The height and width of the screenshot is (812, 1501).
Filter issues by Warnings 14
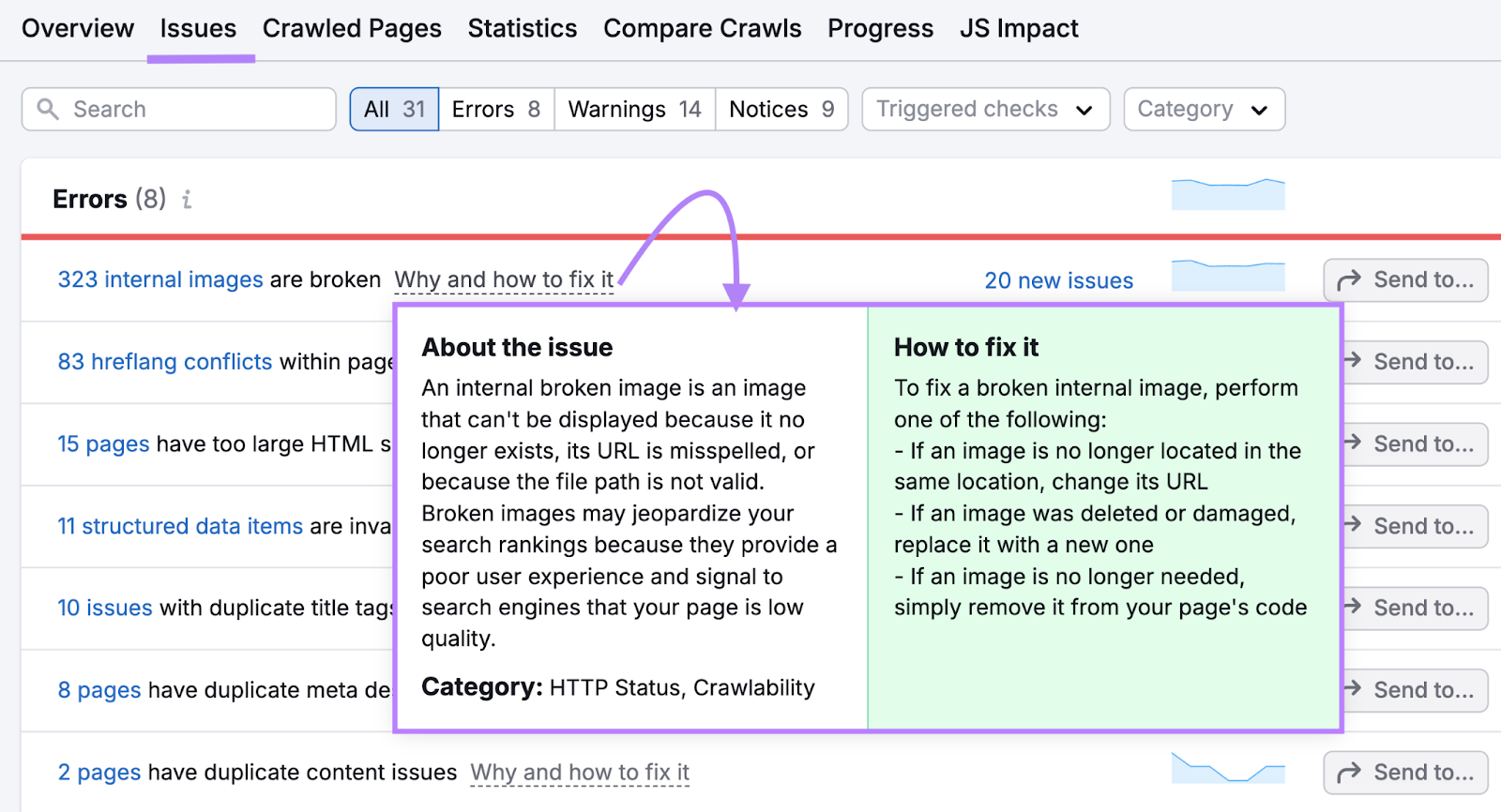(634, 110)
